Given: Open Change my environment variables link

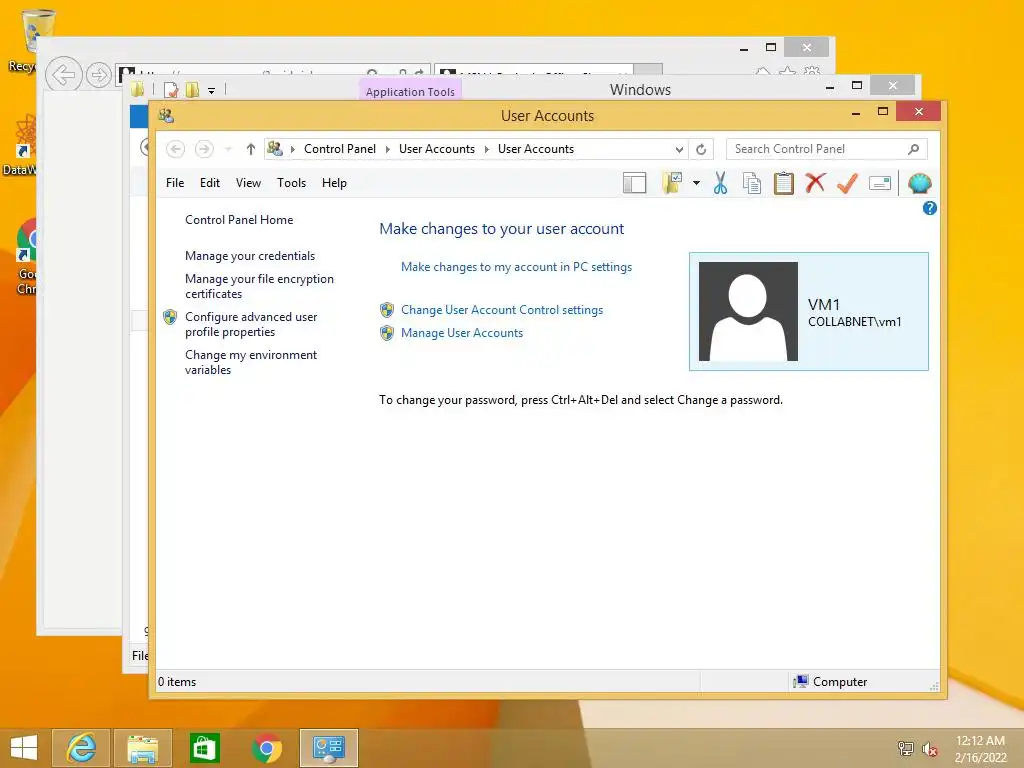Looking at the screenshot, I should [251, 362].
